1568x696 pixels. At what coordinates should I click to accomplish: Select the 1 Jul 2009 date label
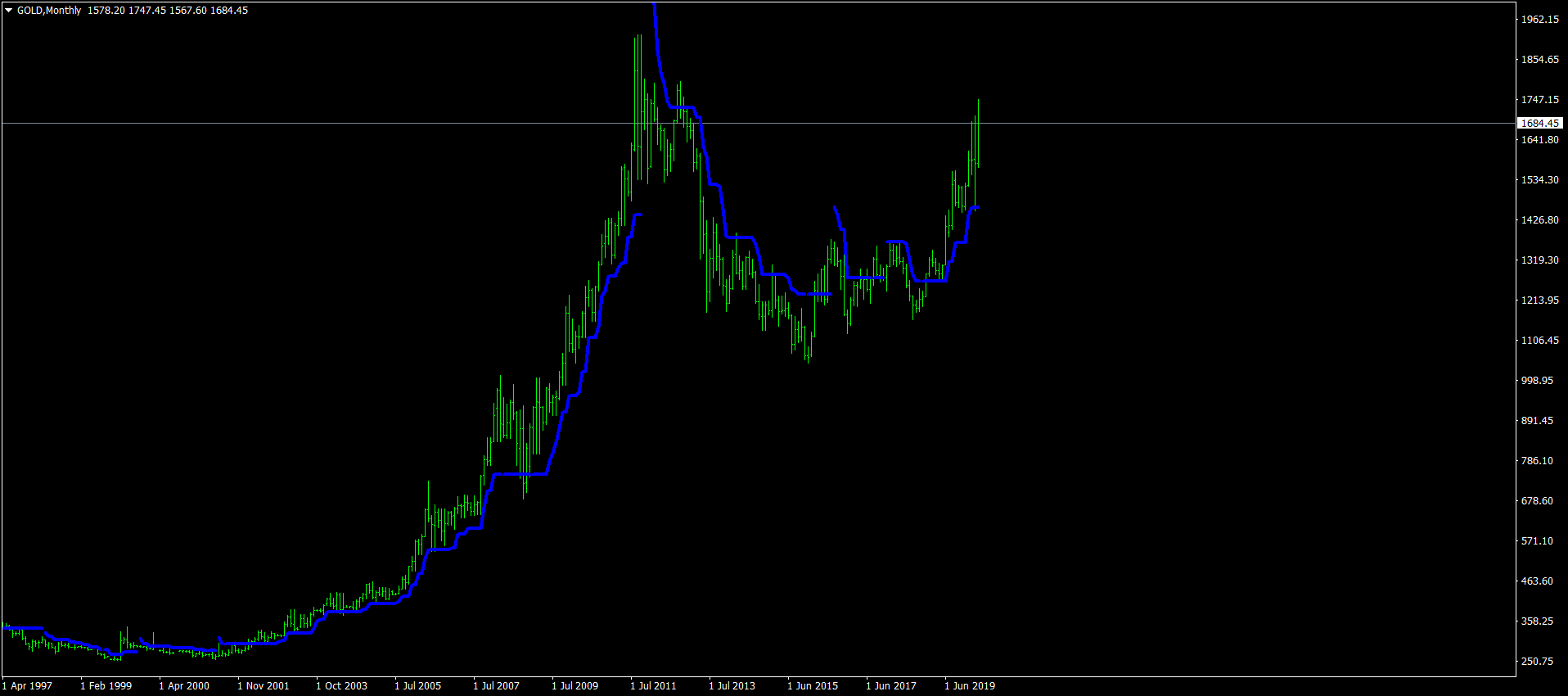[x=575, y=686]
